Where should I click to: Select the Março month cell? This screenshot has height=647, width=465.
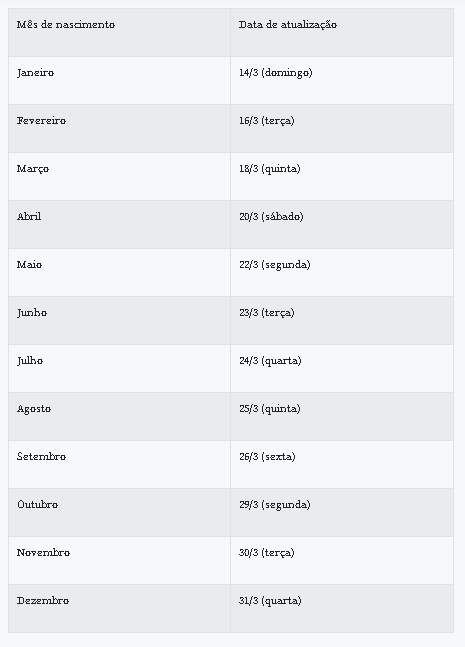119,177
